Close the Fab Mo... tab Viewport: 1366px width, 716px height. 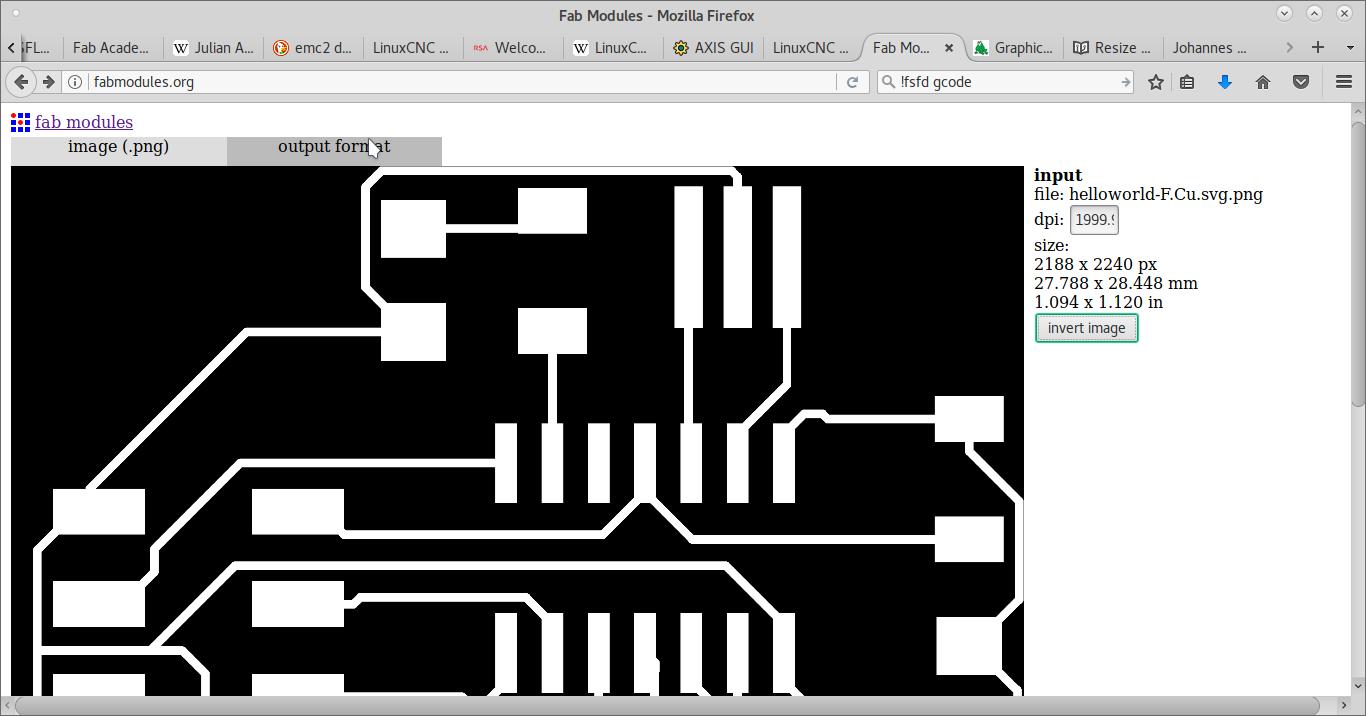[949, 47]
